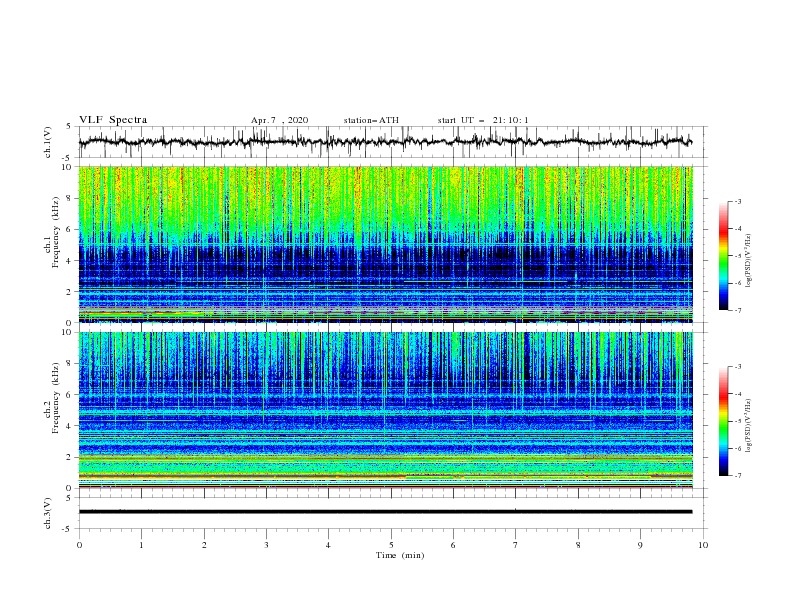Select the ch.1 color bar "log(PSD)(V²/Hz)" label
792x612 pixels.
coord(749,261)
